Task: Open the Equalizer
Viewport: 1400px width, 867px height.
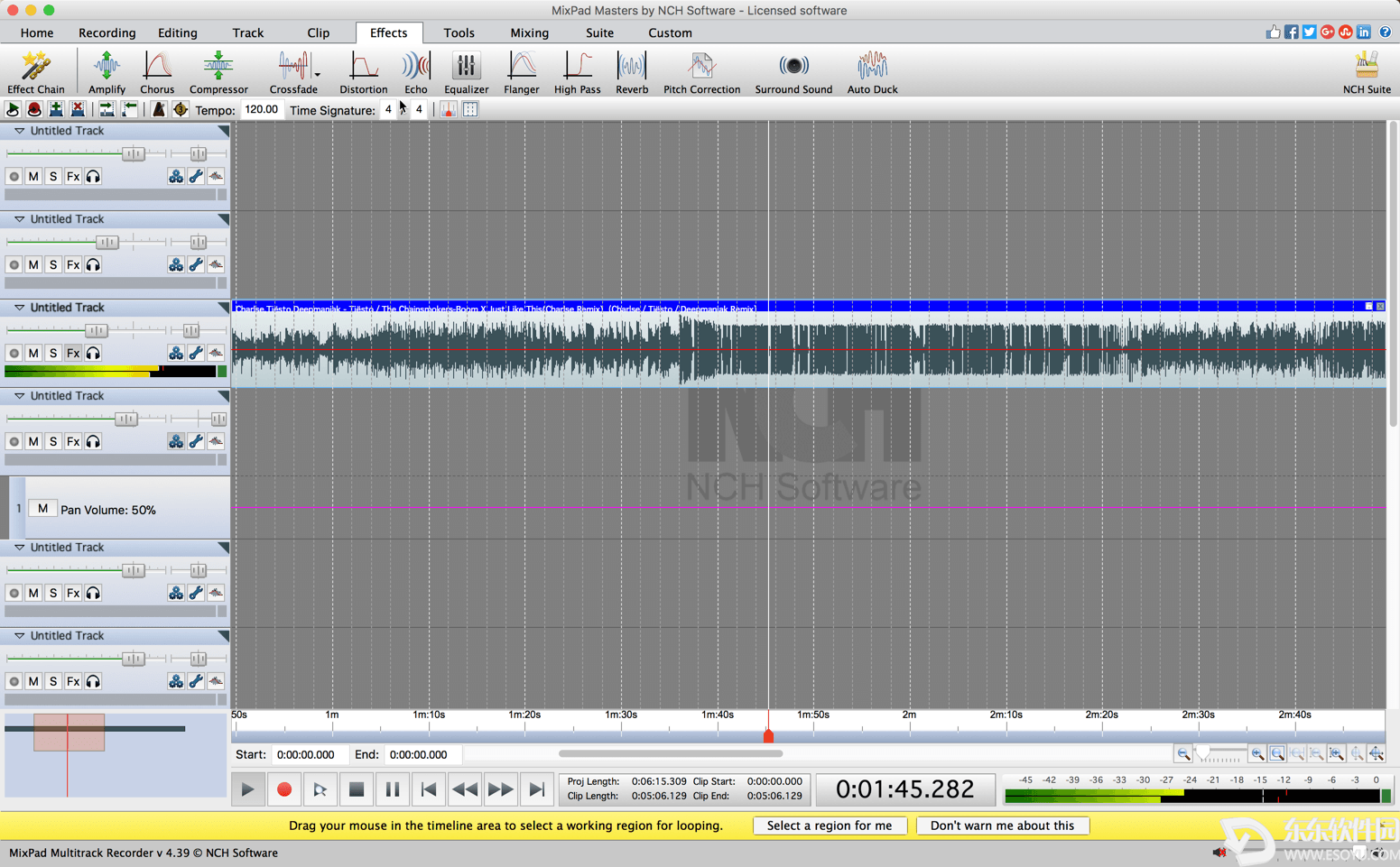Action: pyautogui.click(x=466, y=72)
